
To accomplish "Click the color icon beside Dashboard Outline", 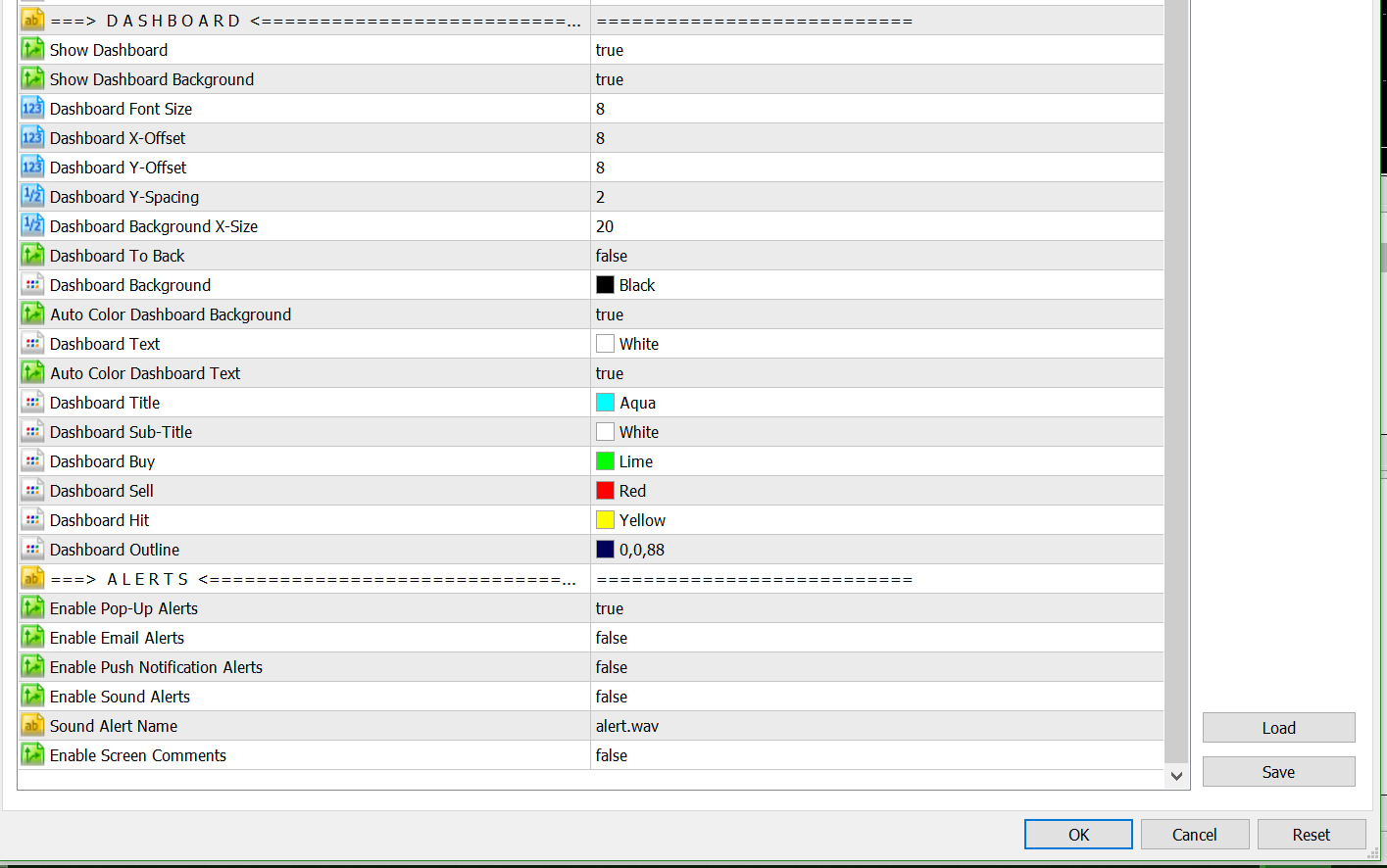I will [x=32, y=549].
